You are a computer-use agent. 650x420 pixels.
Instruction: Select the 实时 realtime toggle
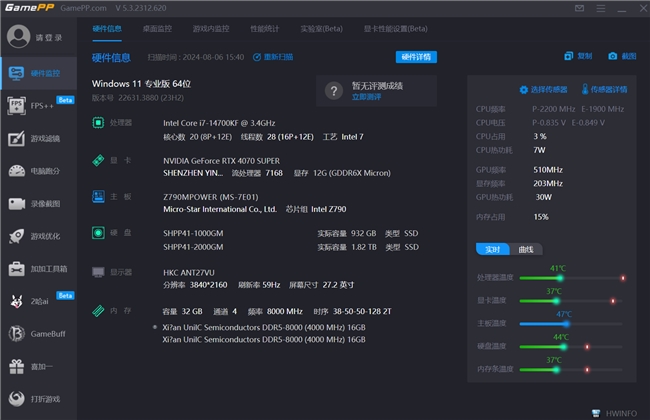(492, 249)
